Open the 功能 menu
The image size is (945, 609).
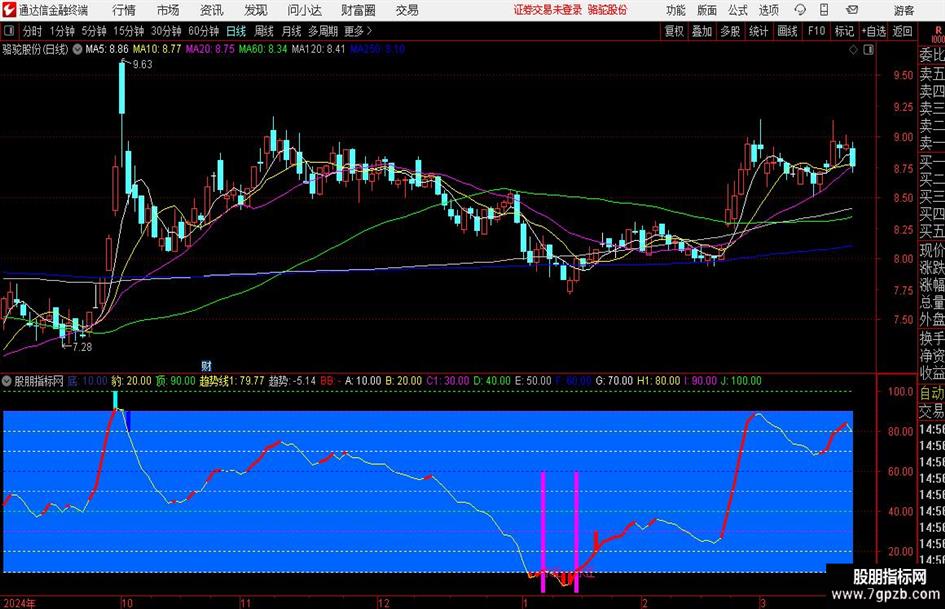tap(676, 10)
